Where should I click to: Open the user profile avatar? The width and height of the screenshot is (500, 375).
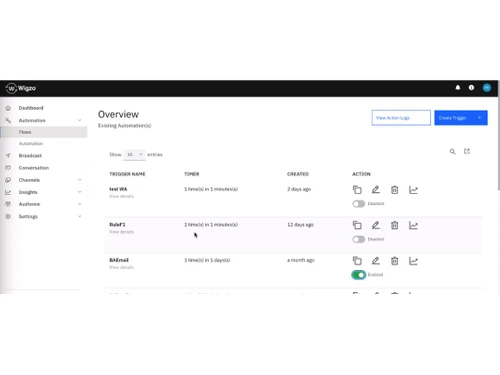(487, 88)
